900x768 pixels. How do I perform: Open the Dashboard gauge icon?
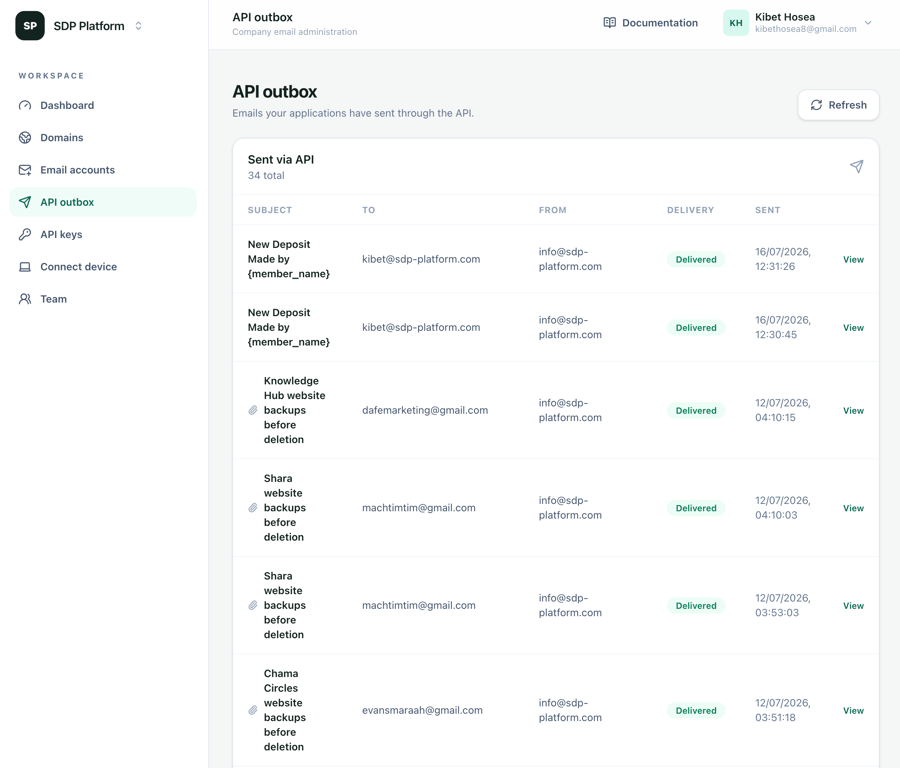pos(25,105)
